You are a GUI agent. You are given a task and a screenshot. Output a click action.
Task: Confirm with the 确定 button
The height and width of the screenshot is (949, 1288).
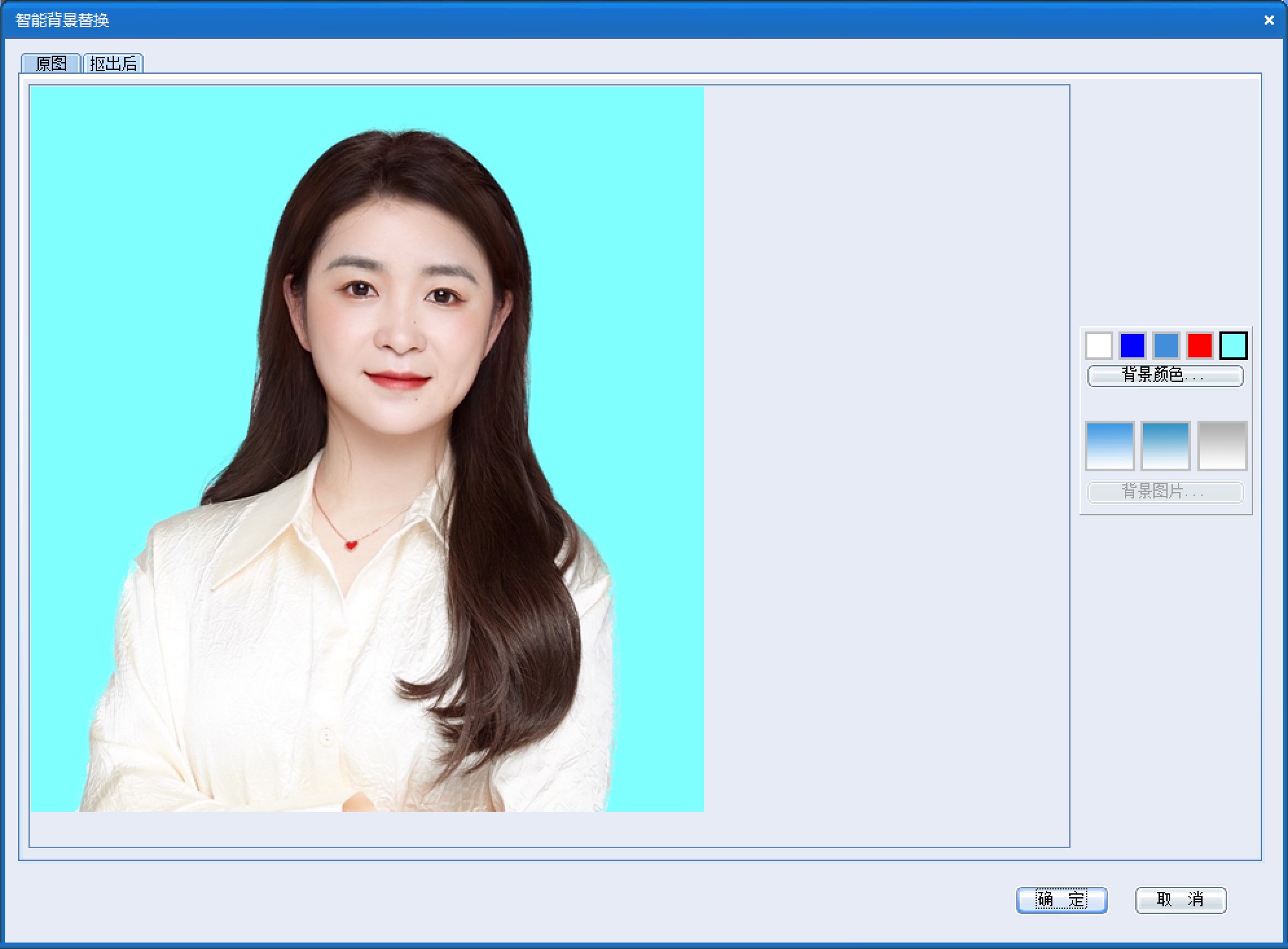point(1061,900)
